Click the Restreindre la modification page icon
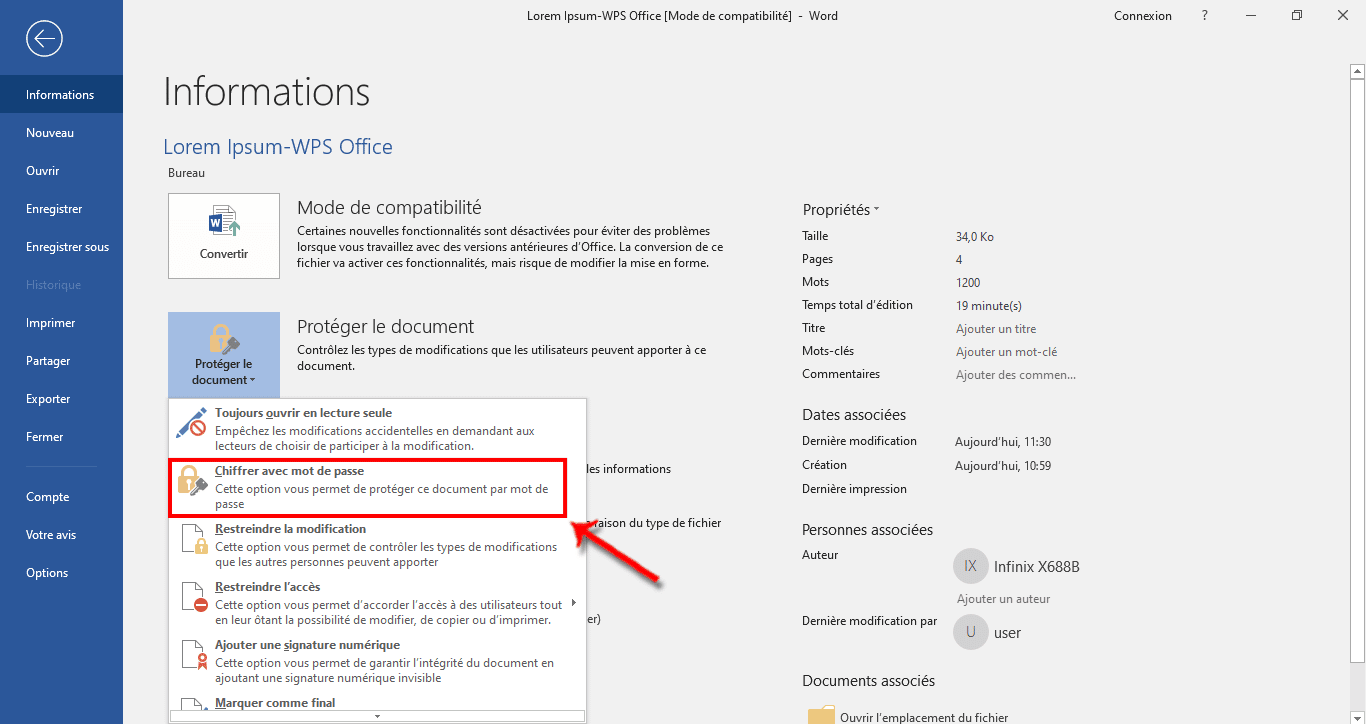 [x=194, y=539]
